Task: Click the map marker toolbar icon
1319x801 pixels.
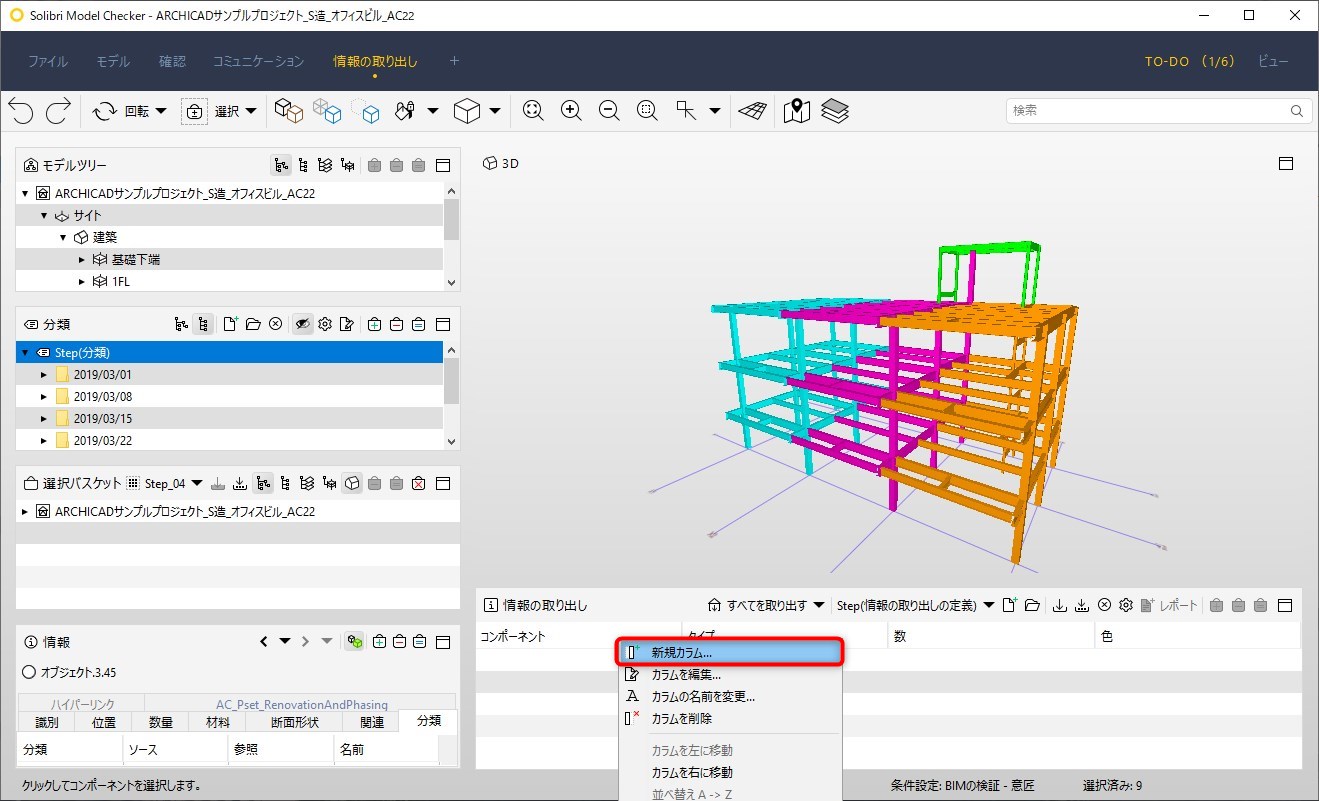Action: 797,111
